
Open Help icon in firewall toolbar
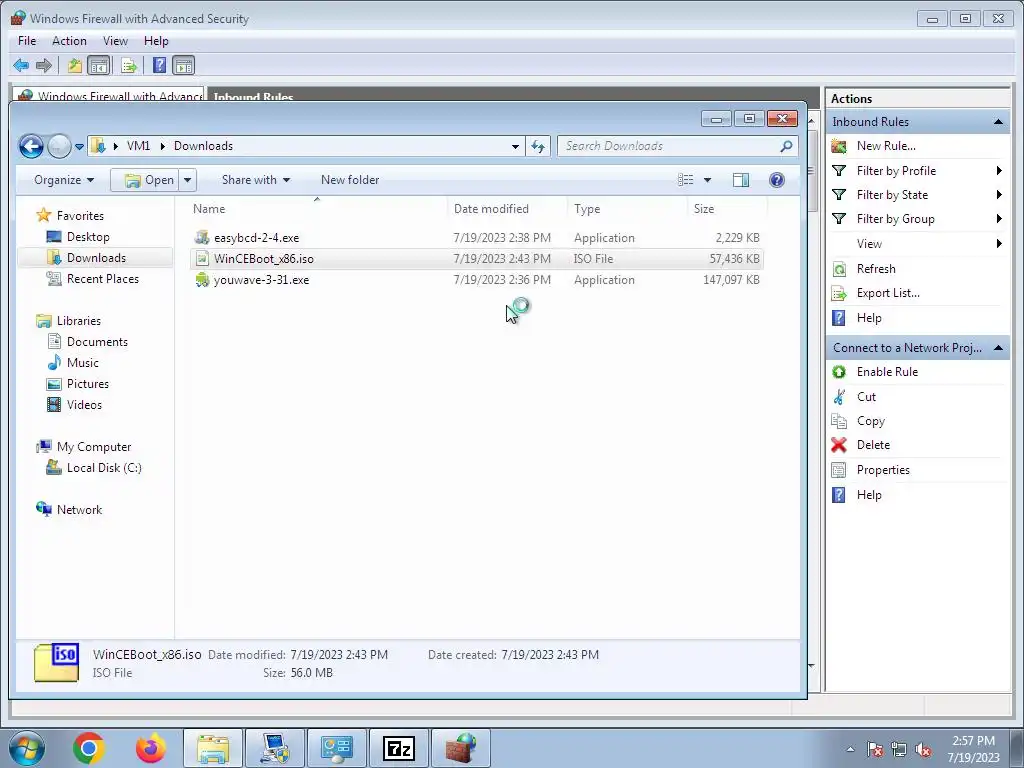click(159, 65)
